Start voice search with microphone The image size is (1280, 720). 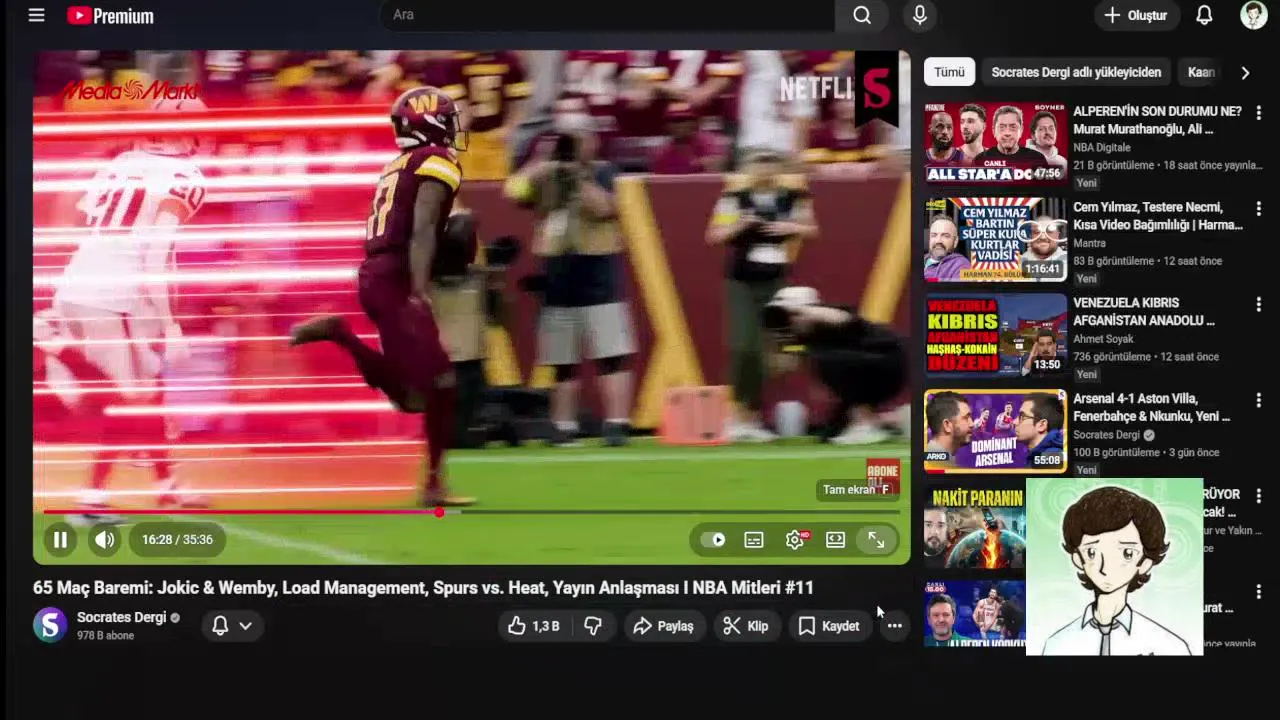click(x=919, y=15)
